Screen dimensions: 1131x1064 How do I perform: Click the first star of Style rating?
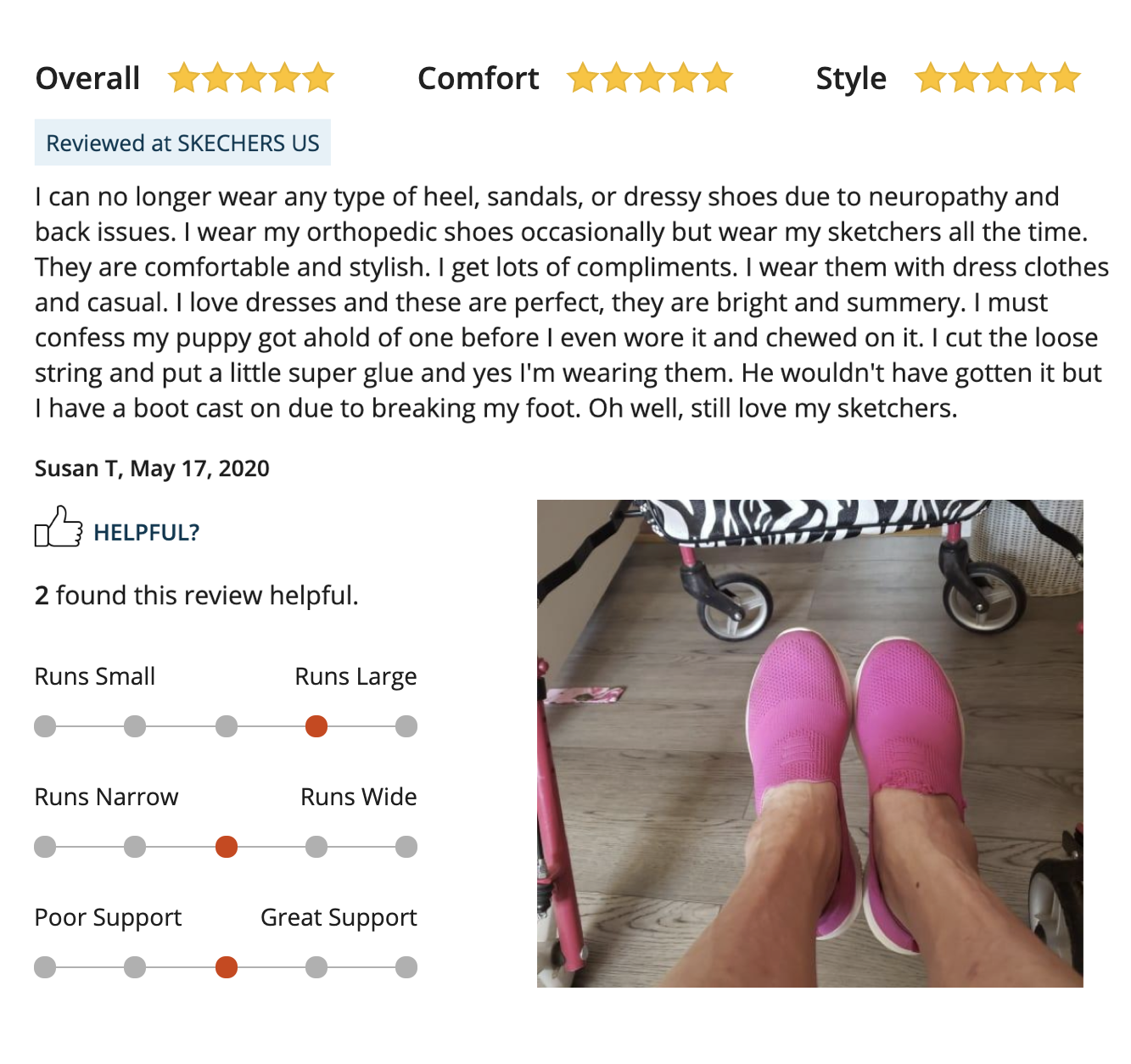(x=931, y=78)
